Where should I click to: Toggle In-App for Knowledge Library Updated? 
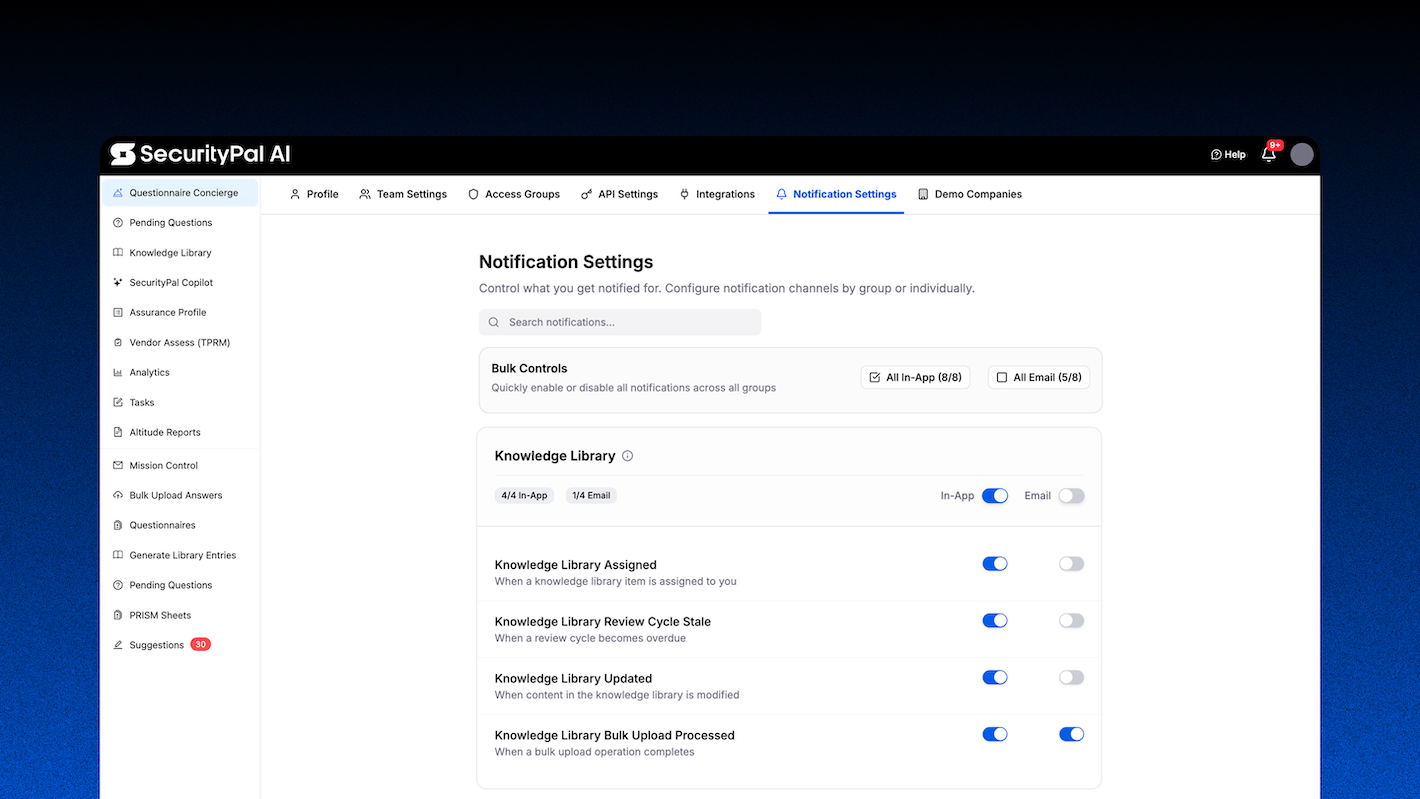[995, 678]
